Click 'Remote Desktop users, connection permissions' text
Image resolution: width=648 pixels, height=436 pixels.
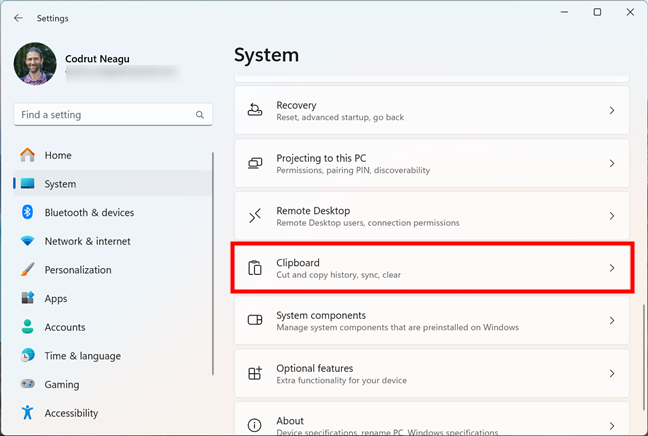(368, 223)
